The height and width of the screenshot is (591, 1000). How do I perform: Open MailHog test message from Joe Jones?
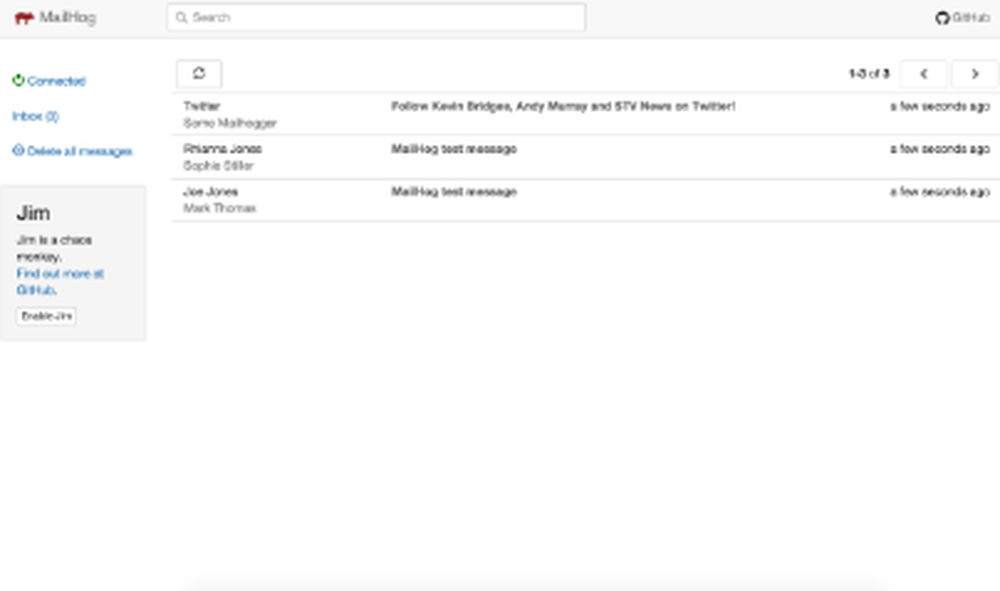453,192
